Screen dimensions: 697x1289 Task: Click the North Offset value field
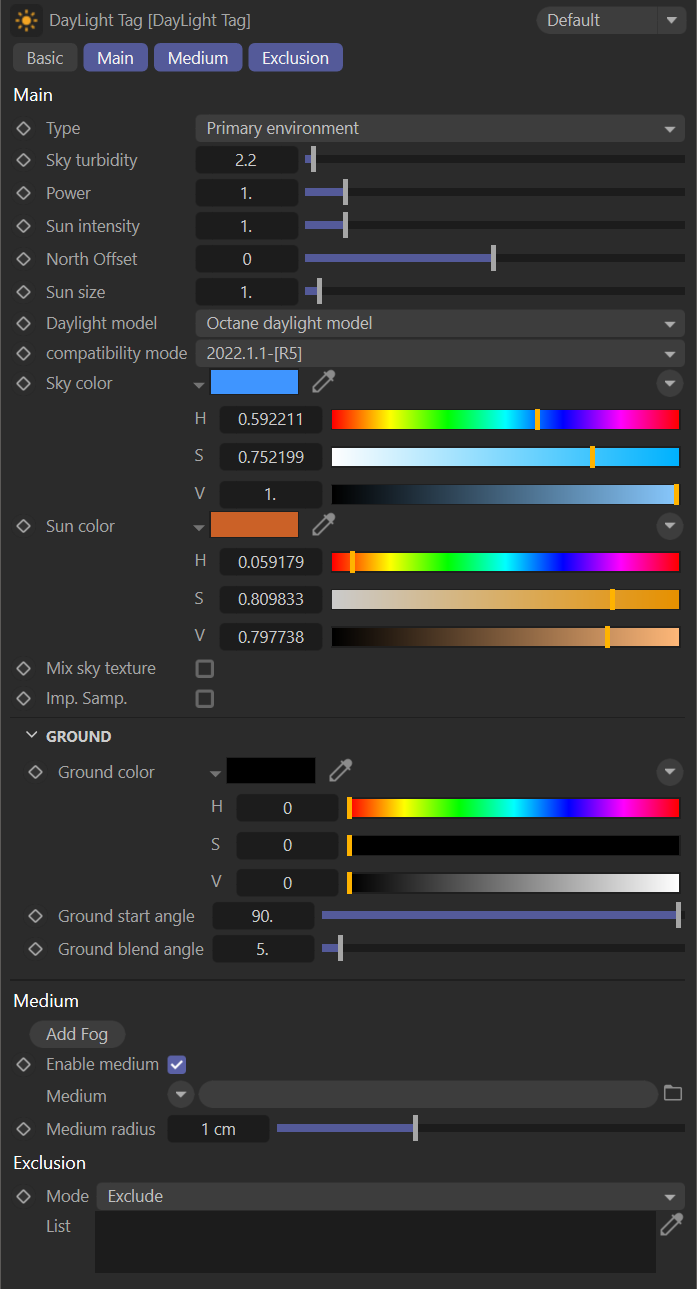pyautogui.click(x=246, y=259)
